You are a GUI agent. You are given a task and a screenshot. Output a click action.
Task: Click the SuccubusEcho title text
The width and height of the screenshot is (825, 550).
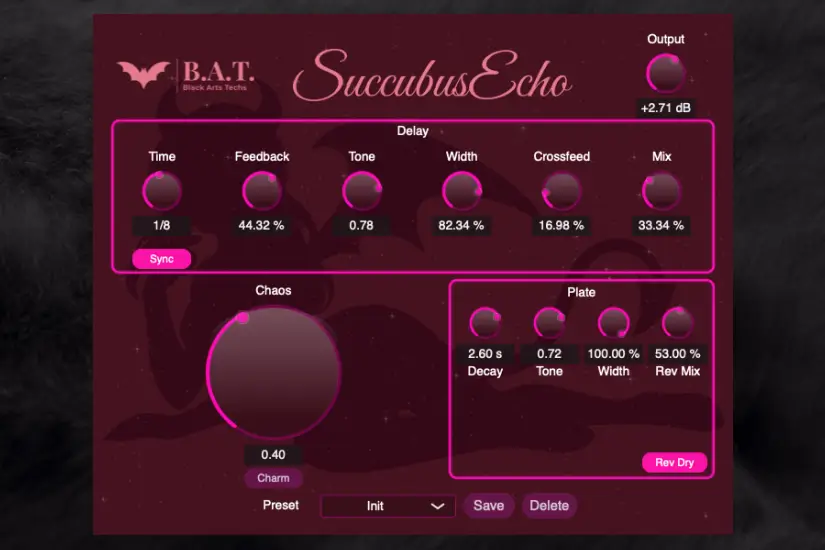click(431, 76)
